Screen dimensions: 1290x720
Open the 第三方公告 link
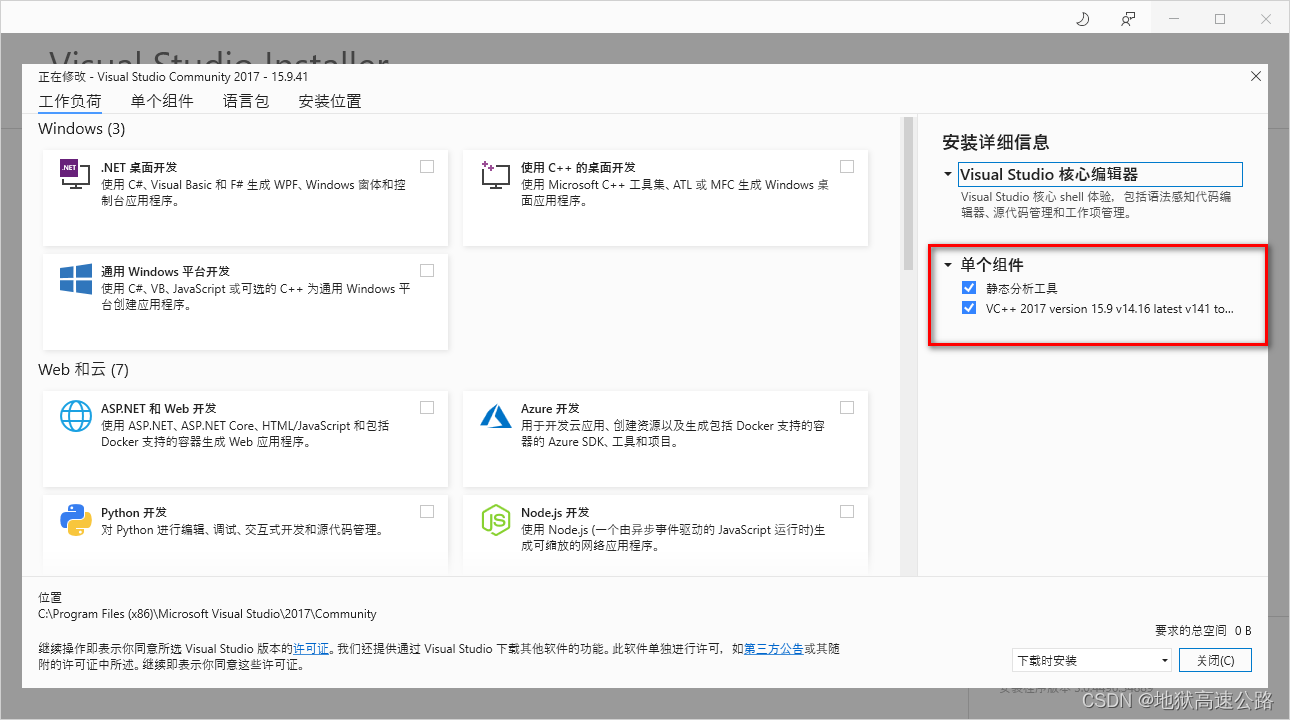point(774,649)
